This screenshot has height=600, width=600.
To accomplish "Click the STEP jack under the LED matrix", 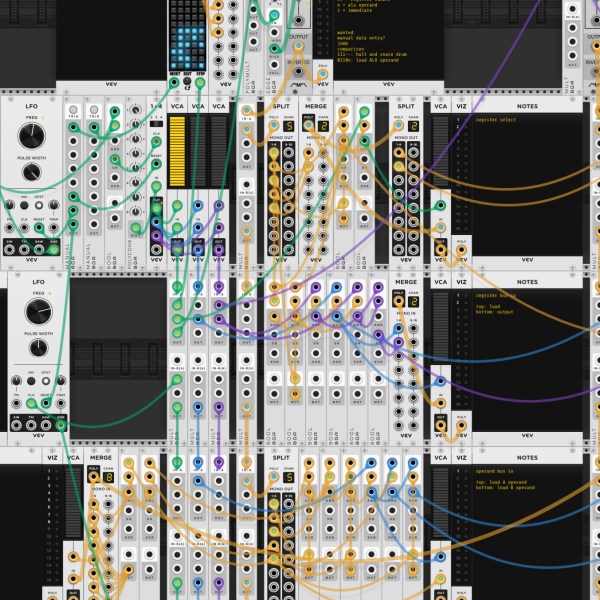I will pyautogui.click(x=200, y=82).
